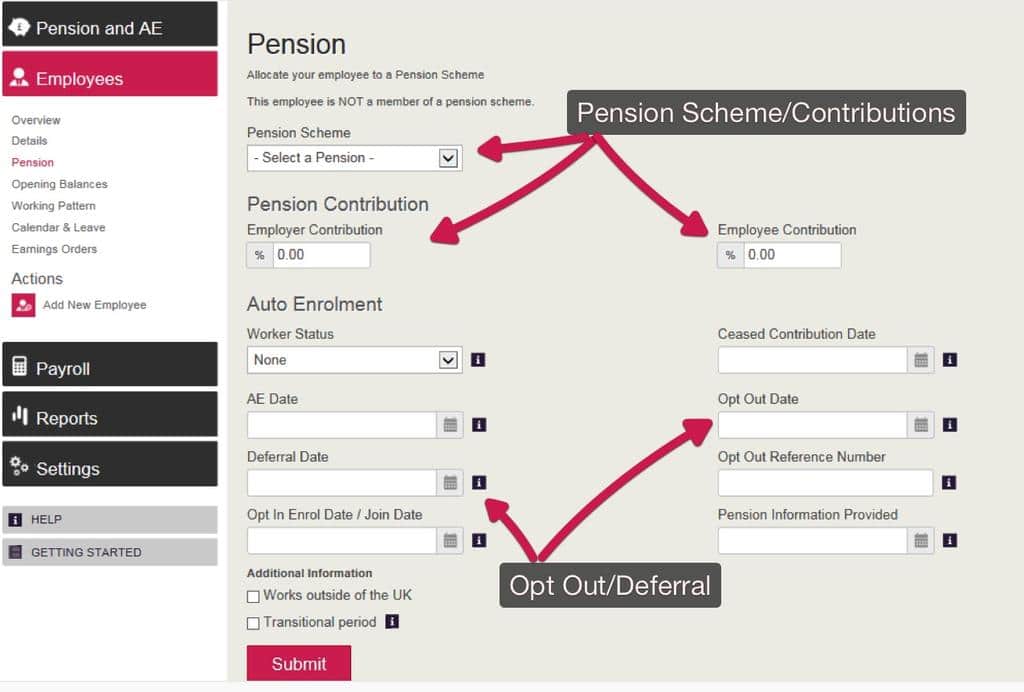Click Add New Employee icon
The height and width of the screenshot is (692, 1024).
coord(23,305)
